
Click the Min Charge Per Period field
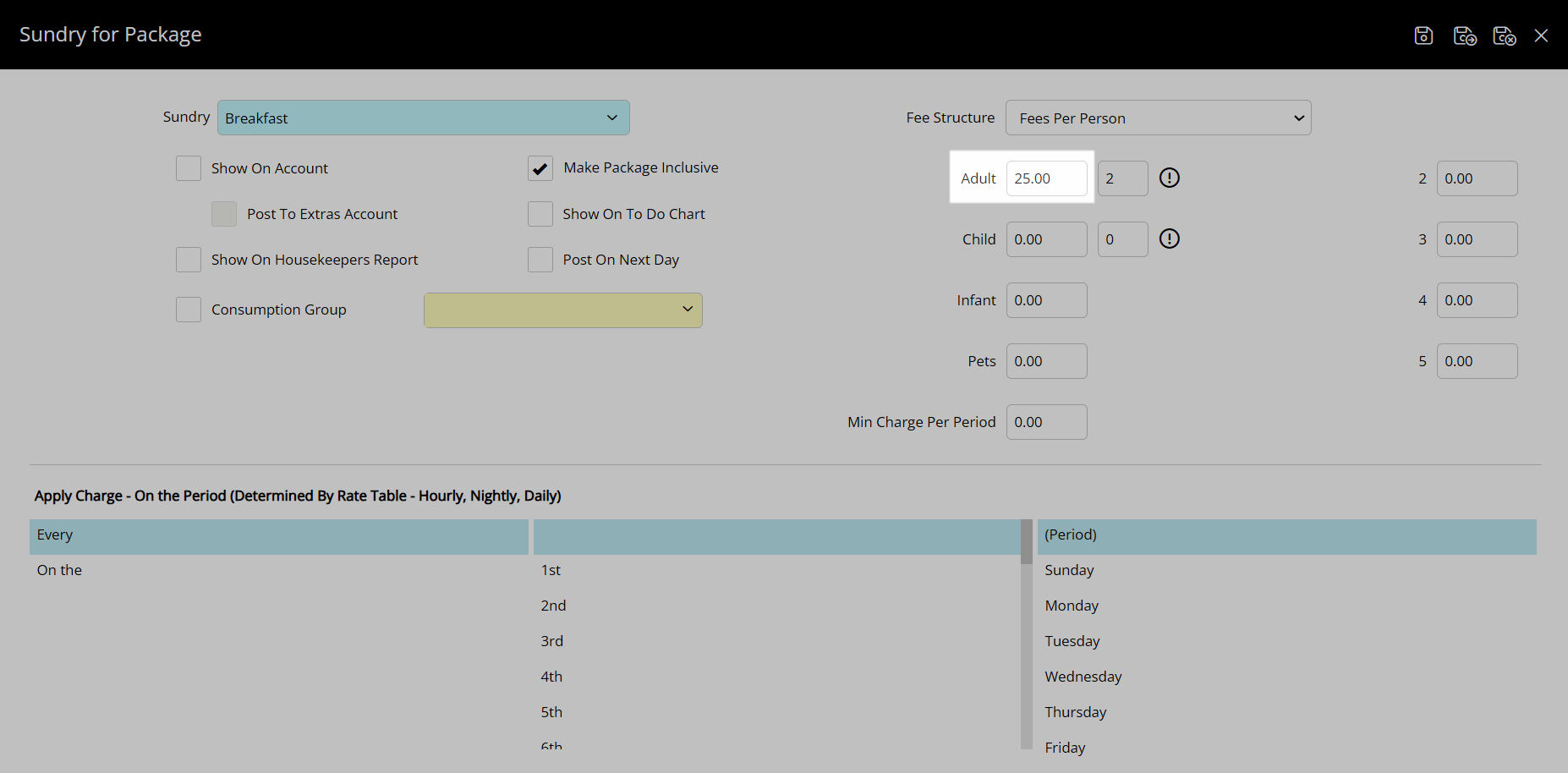click(x=1046, y=422)
